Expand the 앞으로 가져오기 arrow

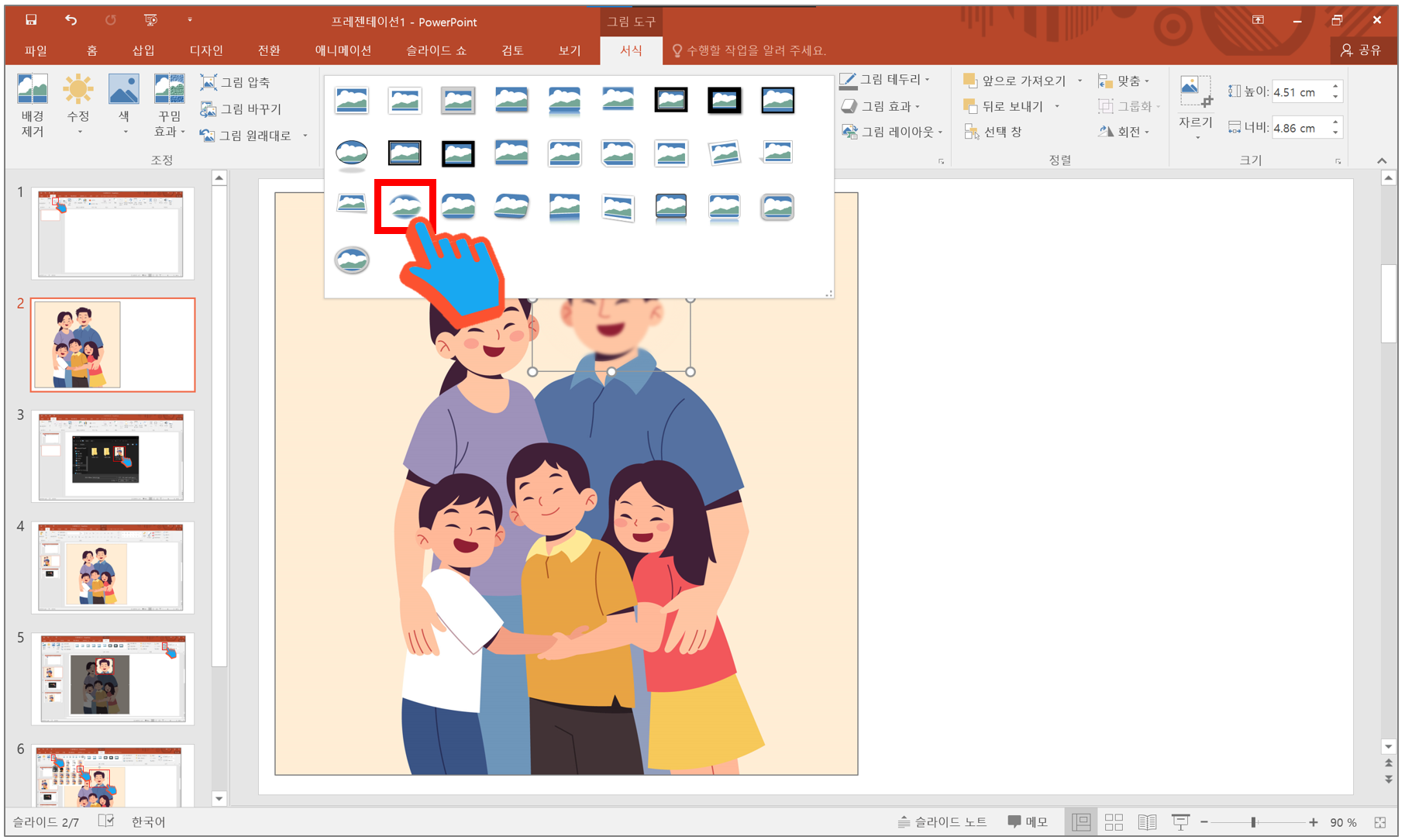click(1080, 81)
